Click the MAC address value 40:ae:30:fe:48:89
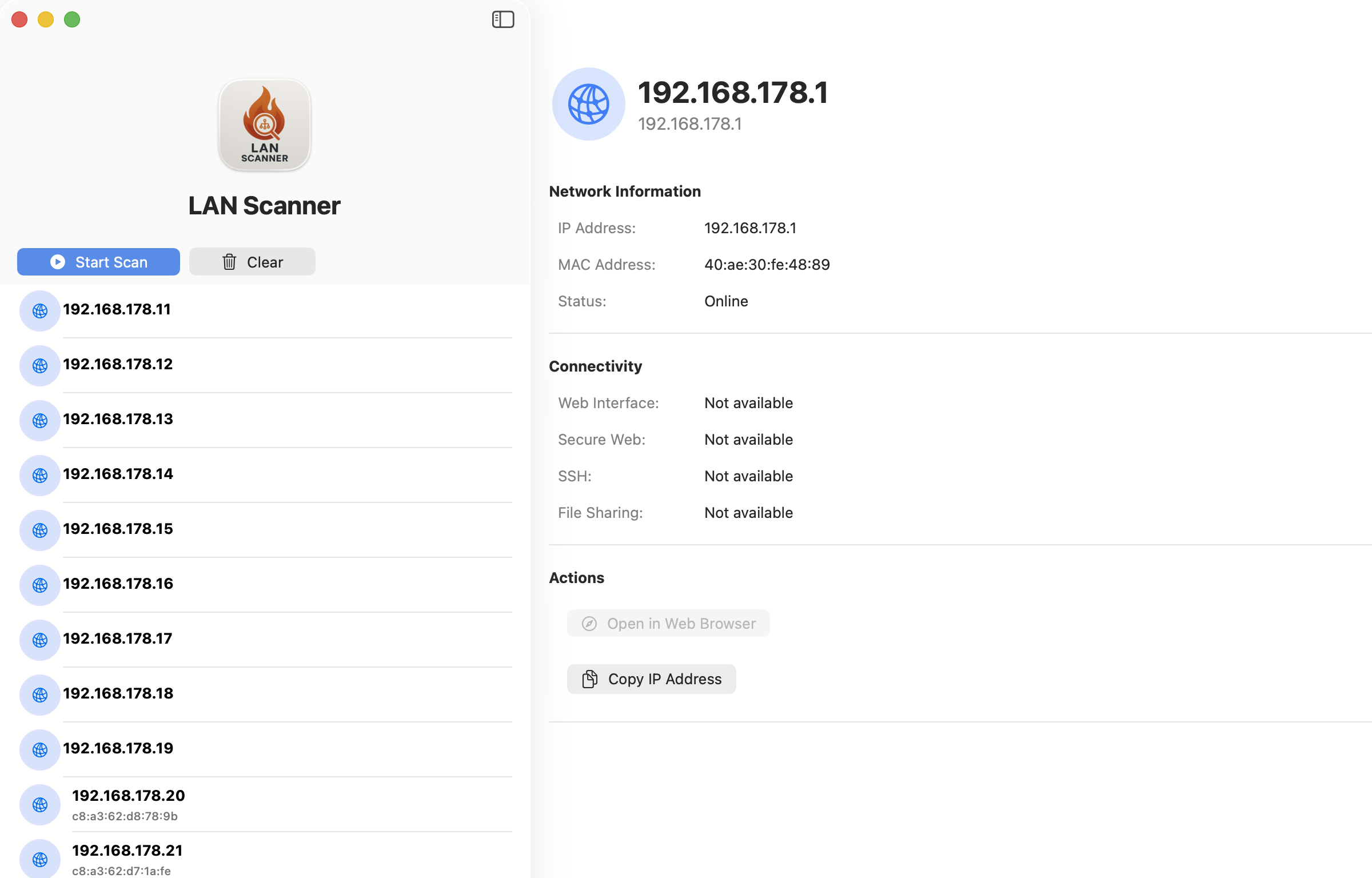Image resolution: width=1372 pixels, height=878 pixels. pyautogui.click(x=767, y=265)
